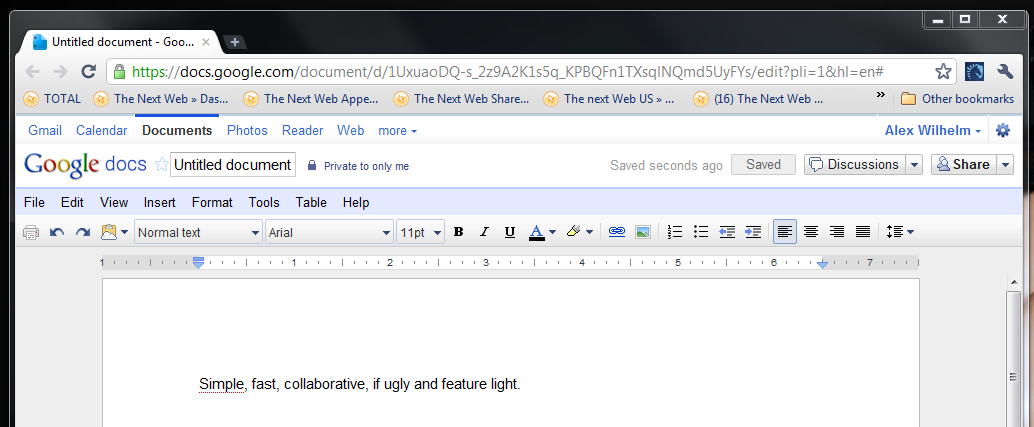Open line spacing dropdown
Screen dimensions: 1034x427
900,232
